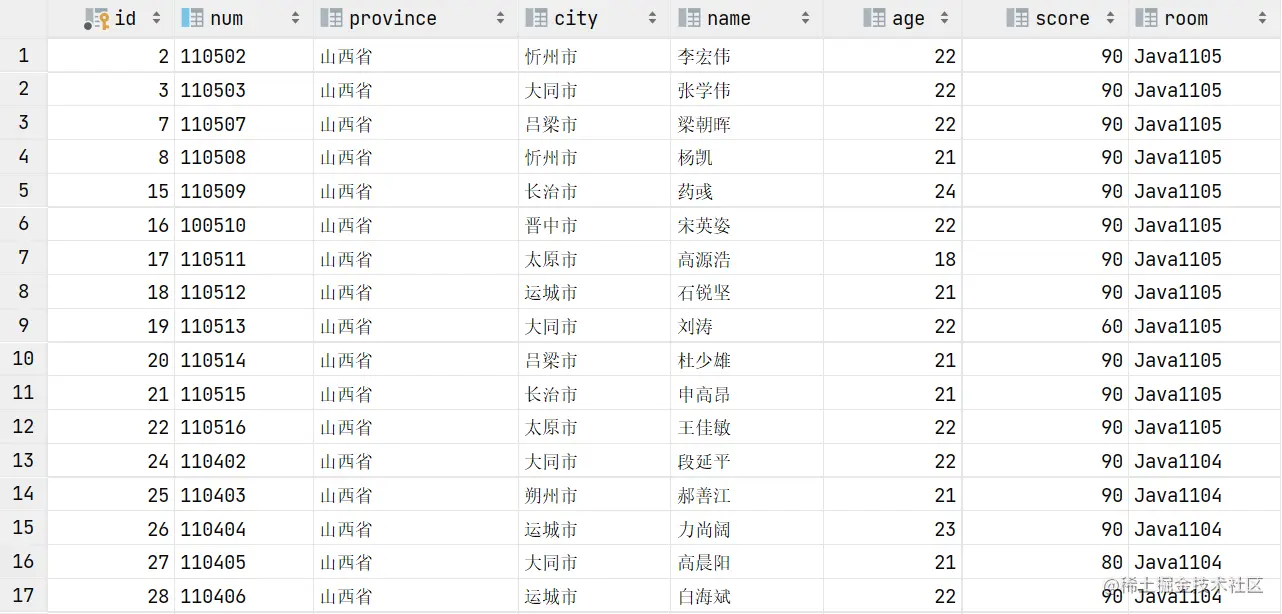Toggle the sort arrows on the id column
The height and width of the screenshot is (614, 1282).
click(x=156, y=18)
